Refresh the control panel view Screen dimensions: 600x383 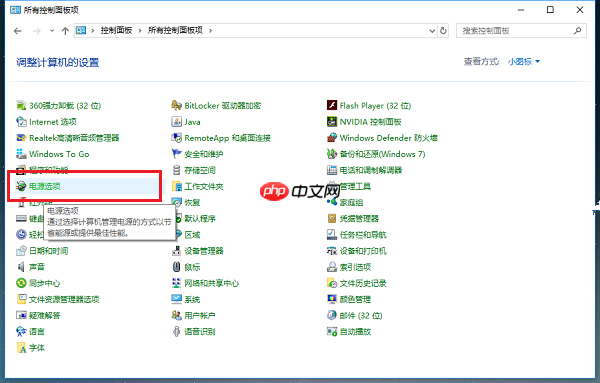pos(443,31)
